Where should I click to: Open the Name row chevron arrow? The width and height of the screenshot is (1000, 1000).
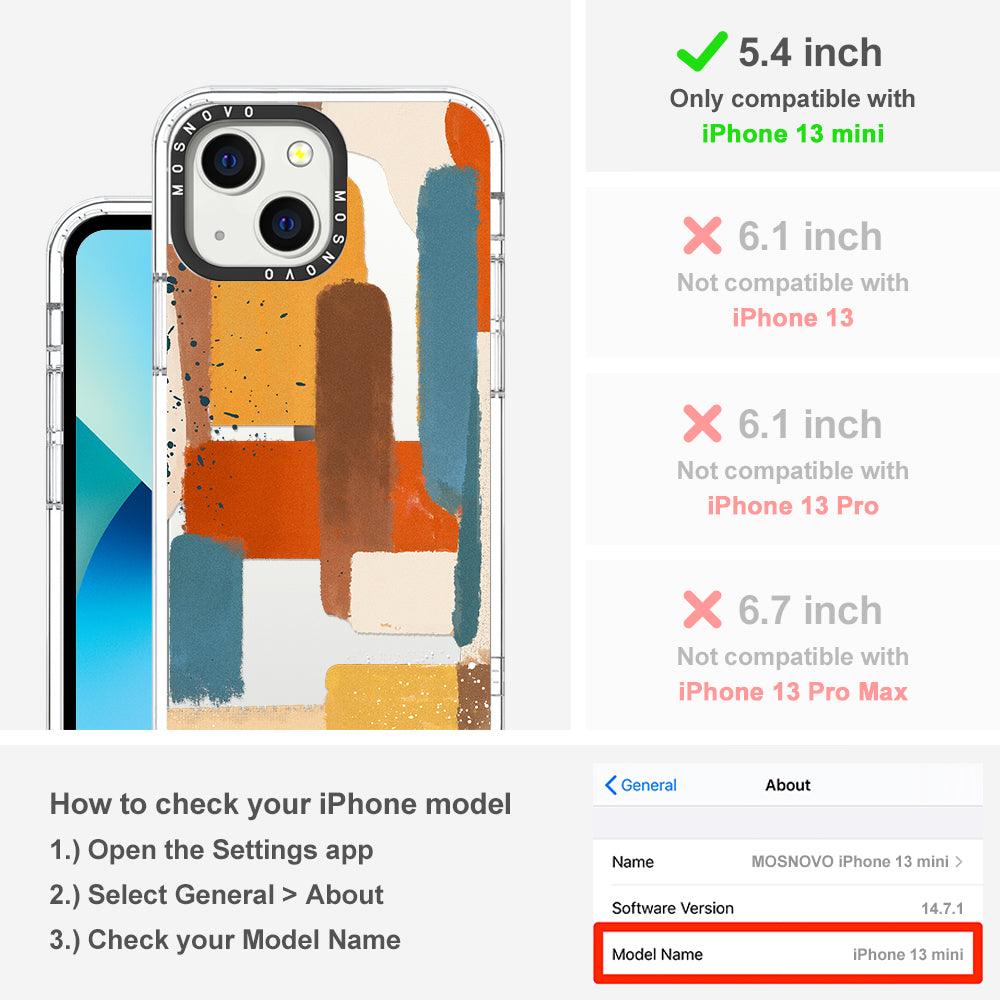pos(959,862)
